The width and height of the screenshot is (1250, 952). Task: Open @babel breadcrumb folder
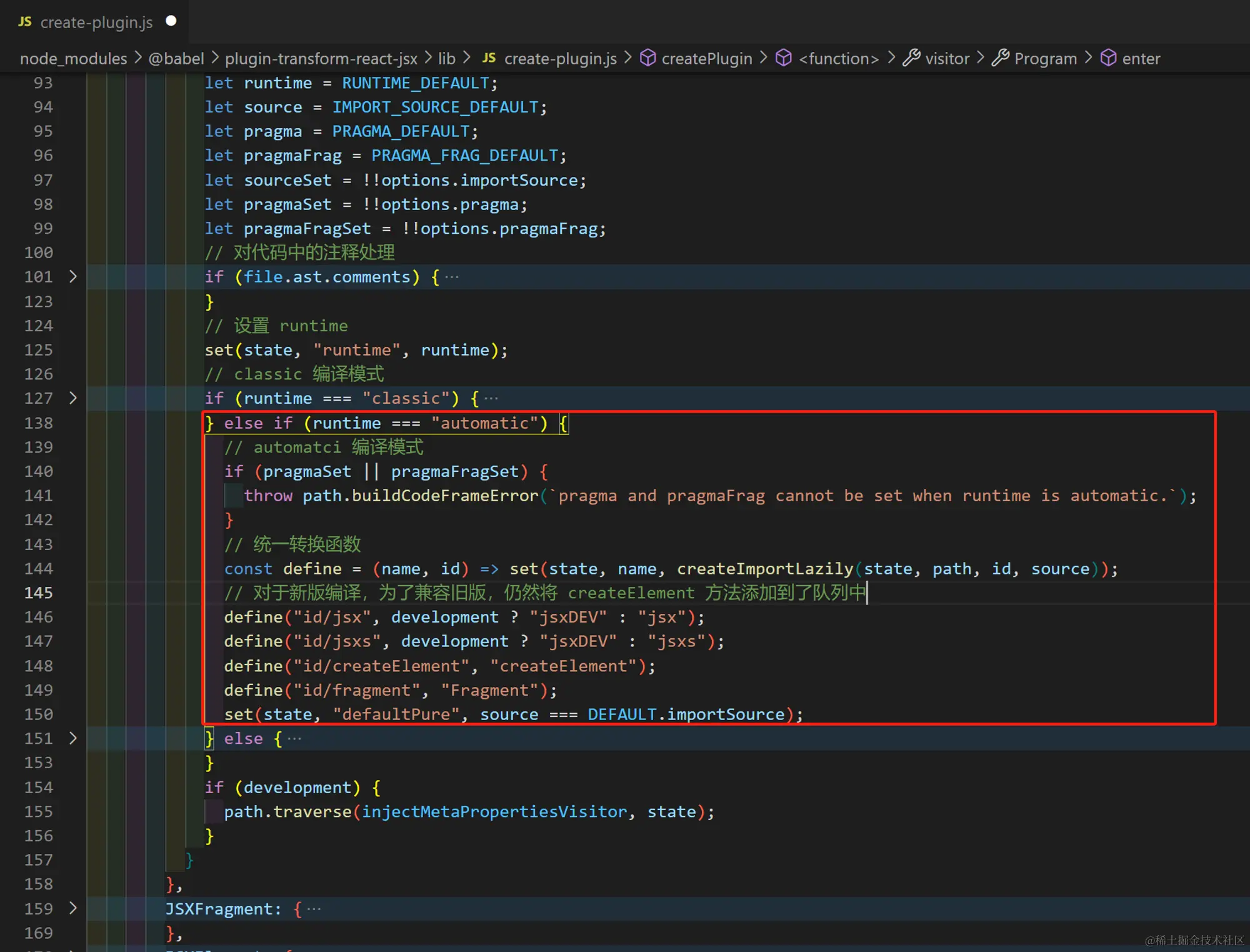coord(176,59)
